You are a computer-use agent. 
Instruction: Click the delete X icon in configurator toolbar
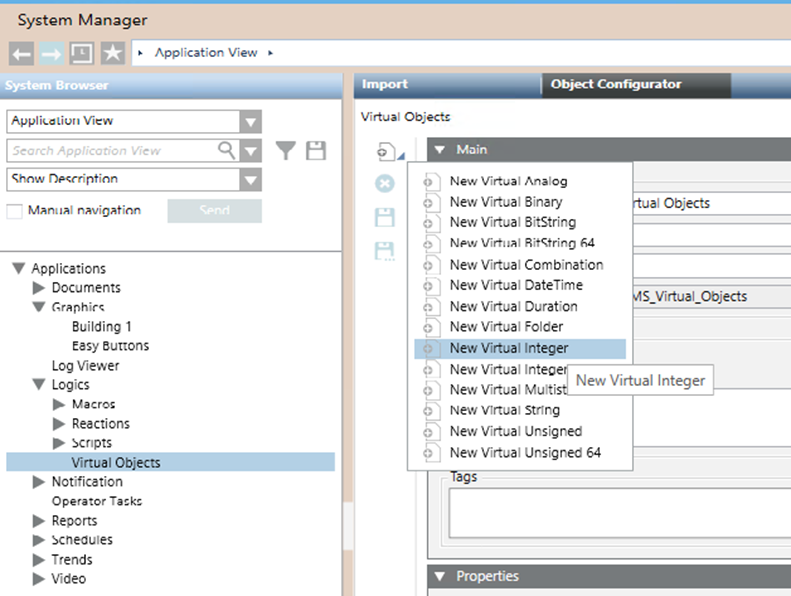click(x=385, y=184)
